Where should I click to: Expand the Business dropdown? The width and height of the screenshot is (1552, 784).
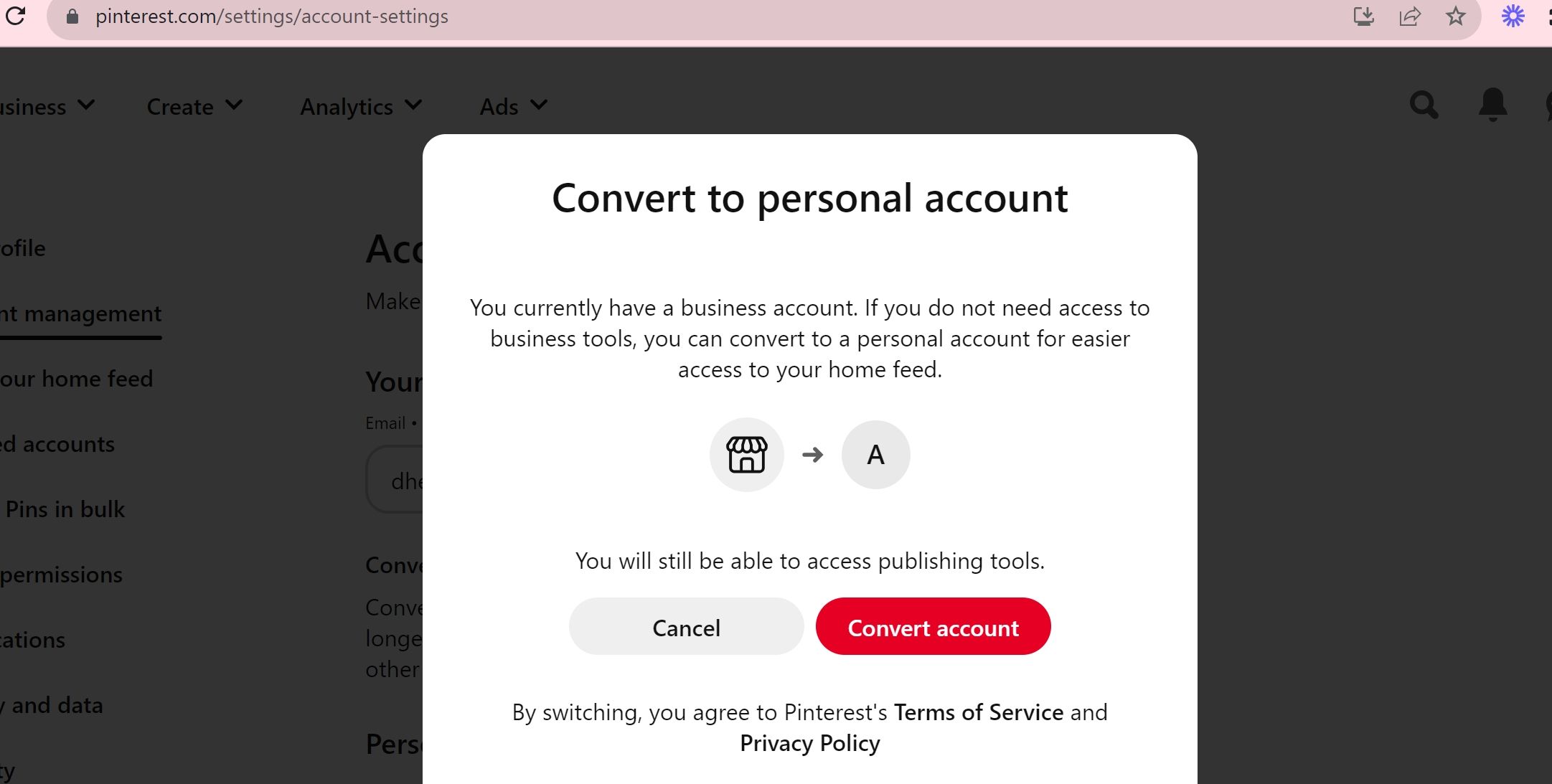[47, 105]
